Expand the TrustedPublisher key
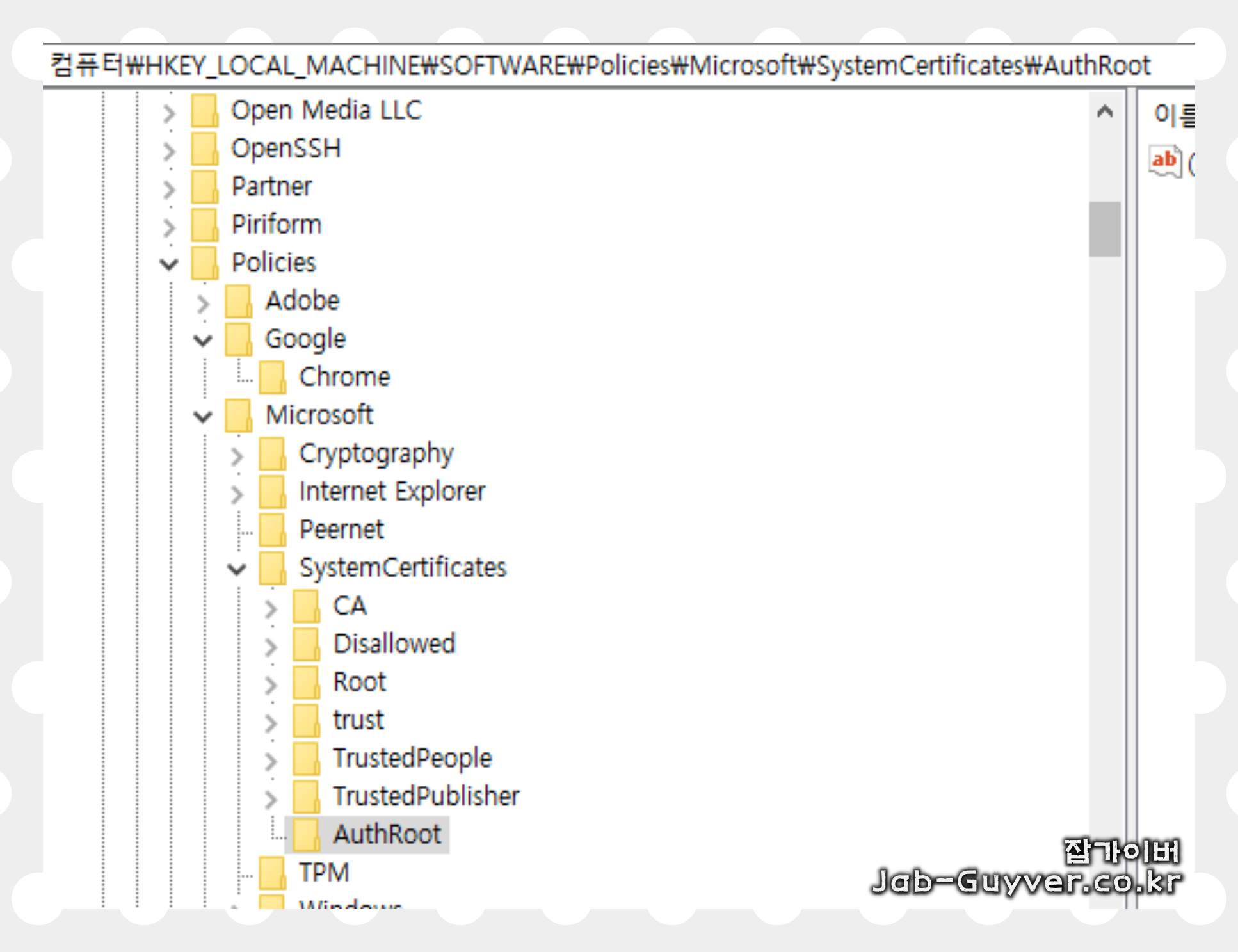 point(271,798)
